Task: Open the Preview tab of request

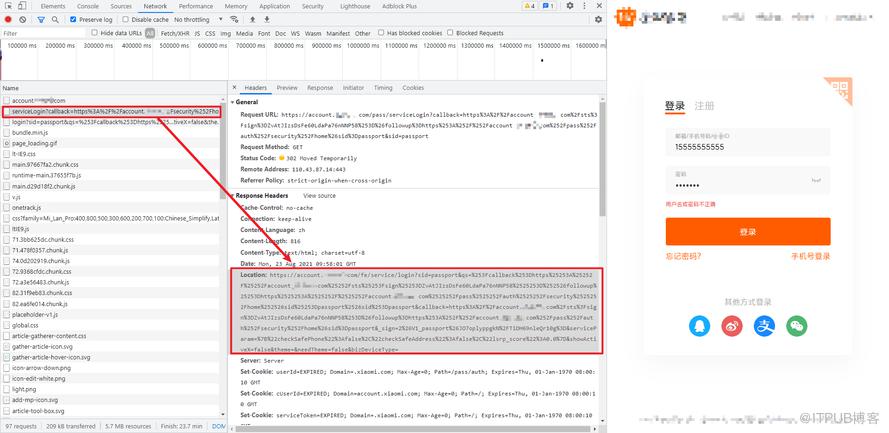Action: 287,88
